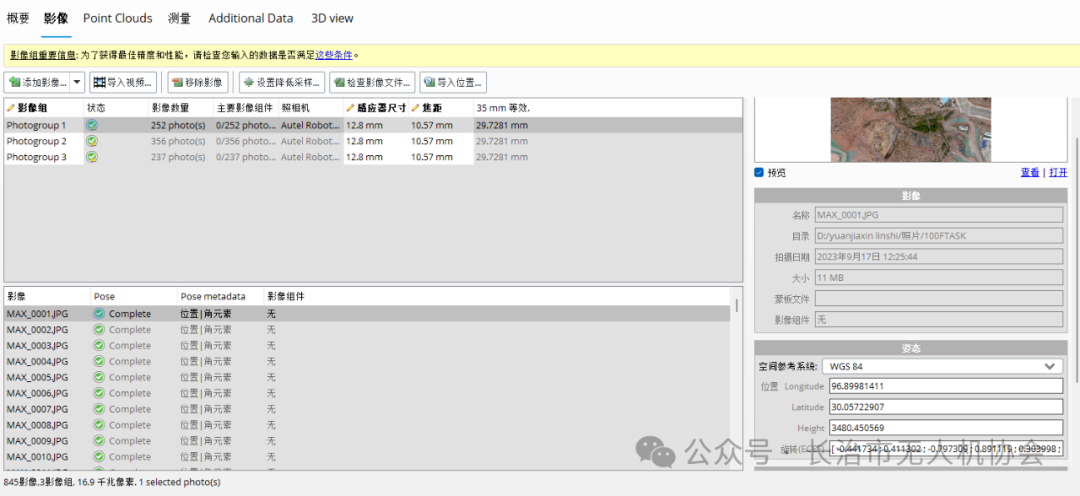
Task: Select the Photogroup 1 row
Action: click(x=373, y=125)
